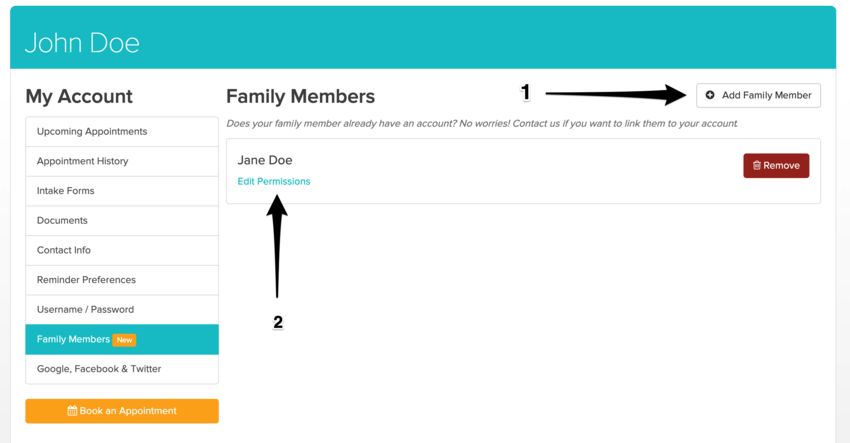This screenshot has height=443, width=850.
Task: Click the Jane Doe family member name
Action: (265, 160)
